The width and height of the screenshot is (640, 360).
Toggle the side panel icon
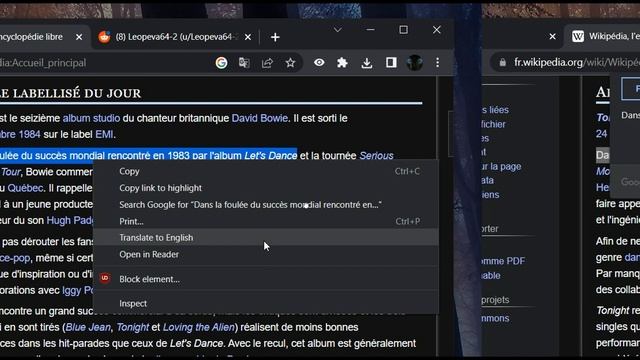point(391,62)
